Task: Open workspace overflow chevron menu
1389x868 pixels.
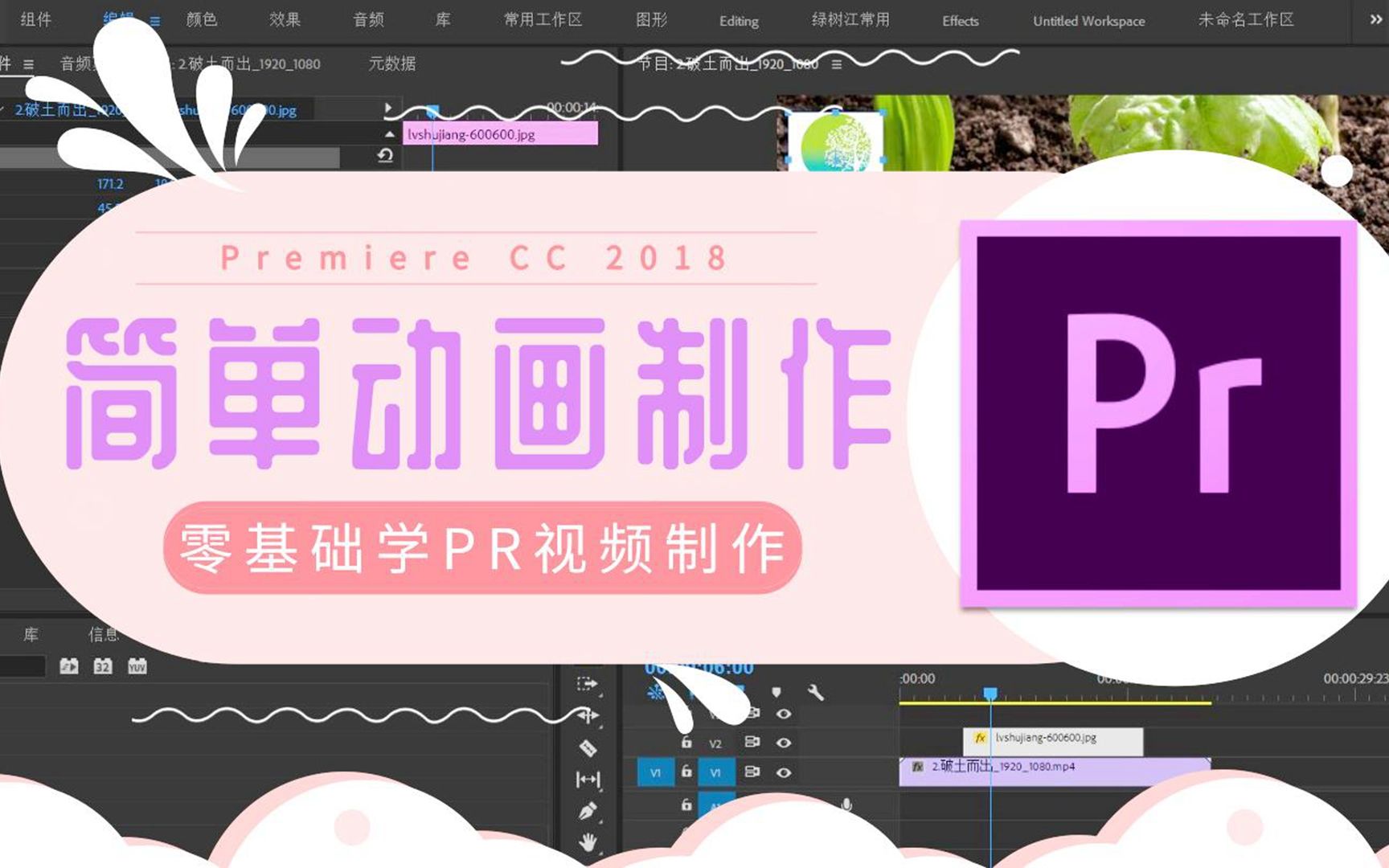Action: (x=1375, y=20)
